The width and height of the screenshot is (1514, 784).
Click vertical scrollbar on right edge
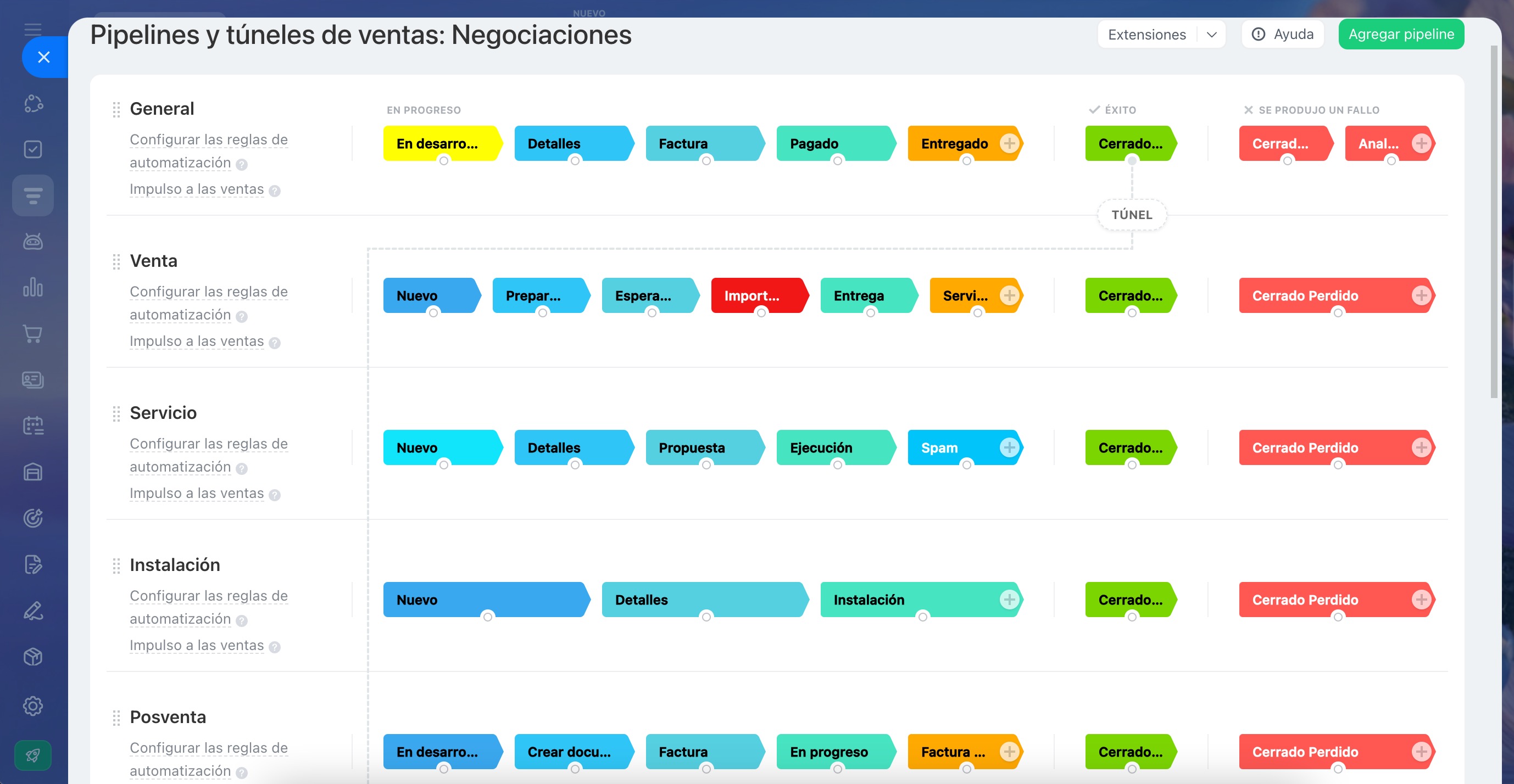[x=1494, y=223]
